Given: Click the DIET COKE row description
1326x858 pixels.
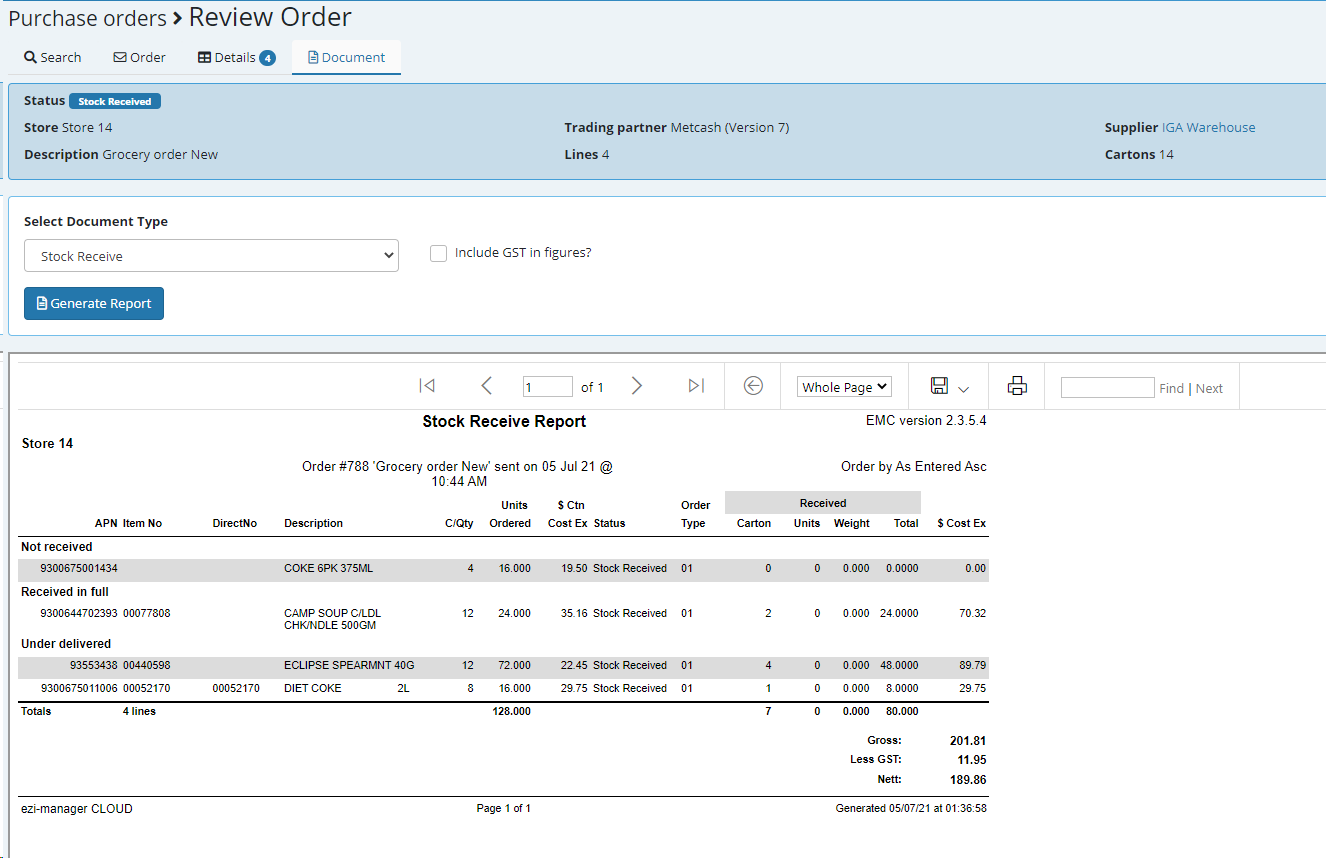Looking at the screenshot, I should tap(346, 688).
